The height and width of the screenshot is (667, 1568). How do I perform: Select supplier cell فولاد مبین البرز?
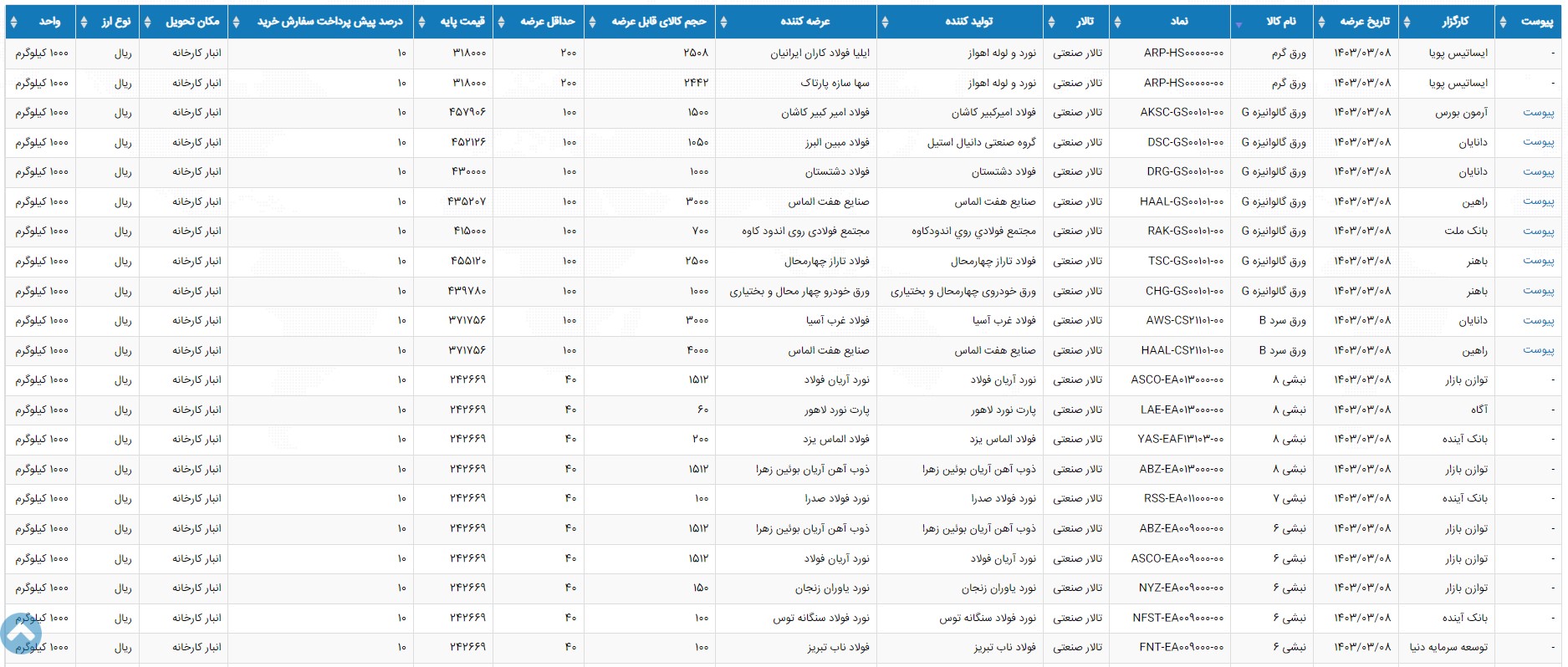[796, 142]
